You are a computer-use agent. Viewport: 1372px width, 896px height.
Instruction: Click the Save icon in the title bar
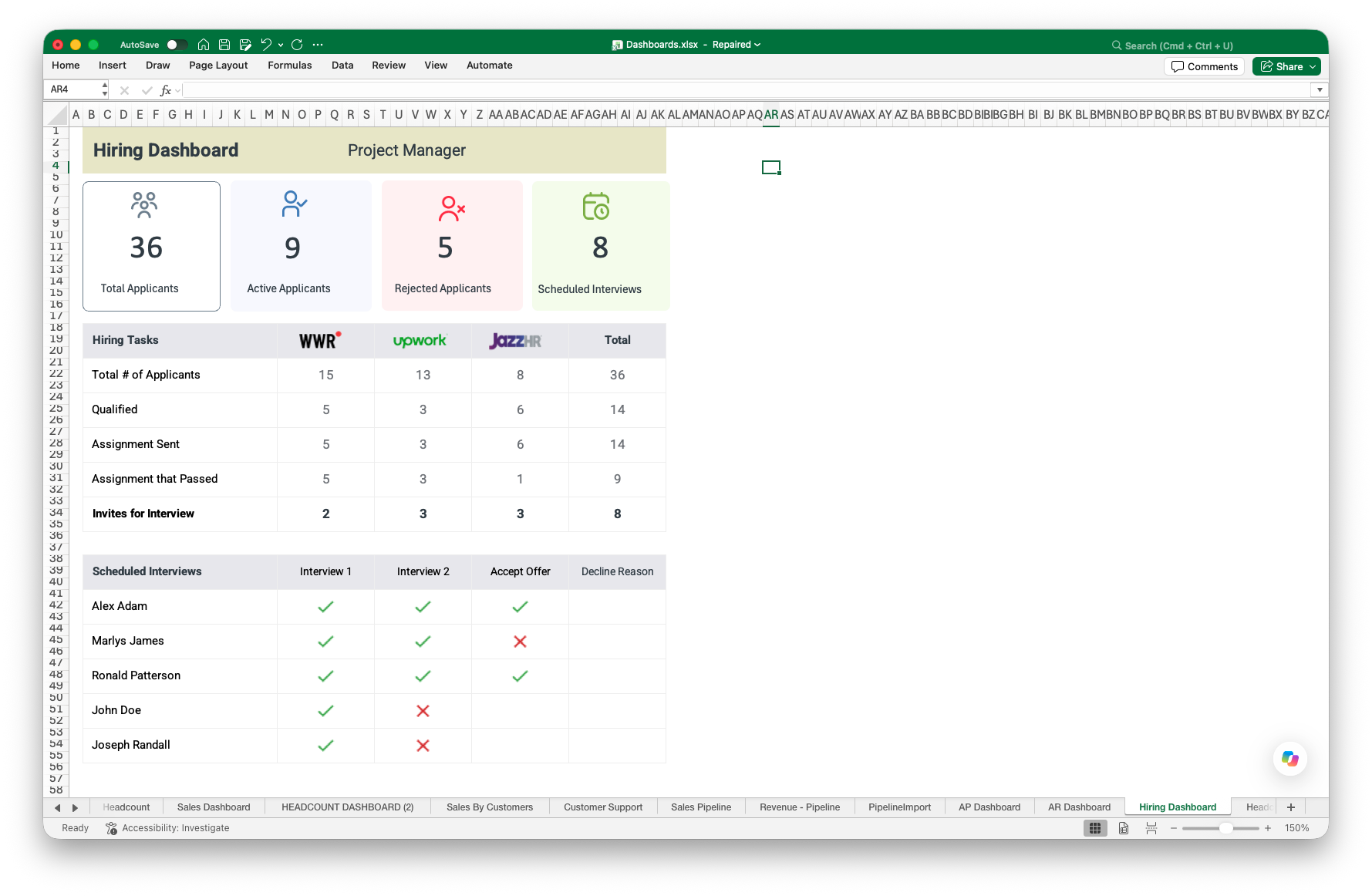point(224,45)
